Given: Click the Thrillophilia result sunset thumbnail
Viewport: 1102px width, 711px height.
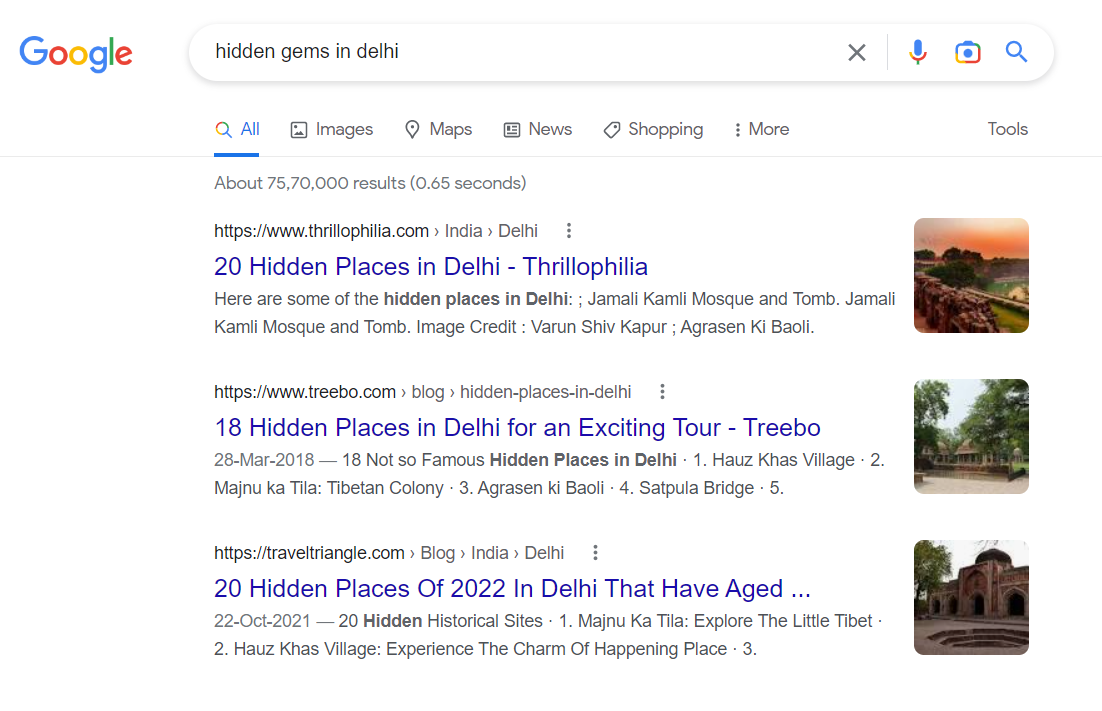Looking at the screenshot, I should [971, 275].
